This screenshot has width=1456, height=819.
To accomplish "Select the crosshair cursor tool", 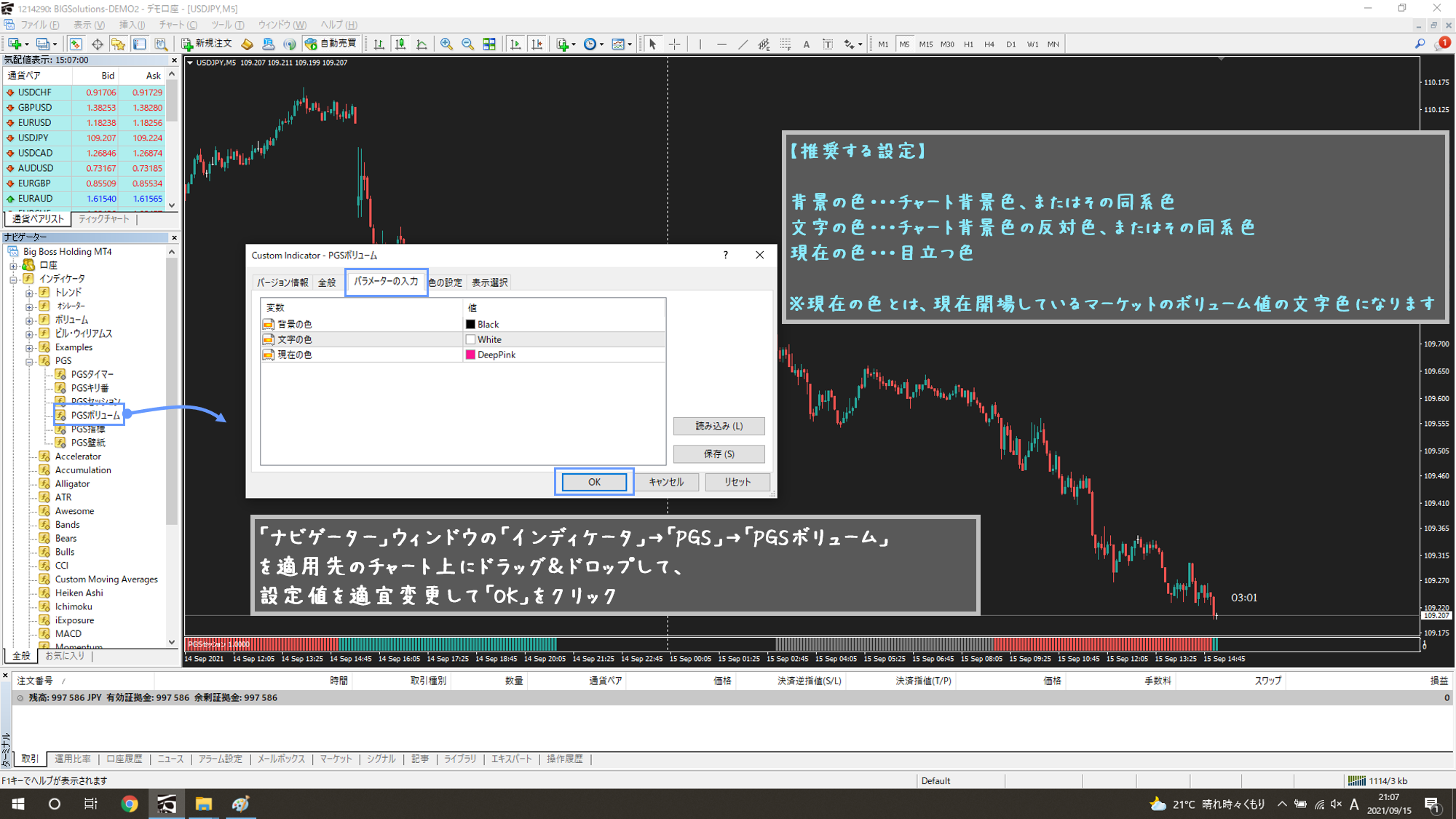I will tap(675, 44).
